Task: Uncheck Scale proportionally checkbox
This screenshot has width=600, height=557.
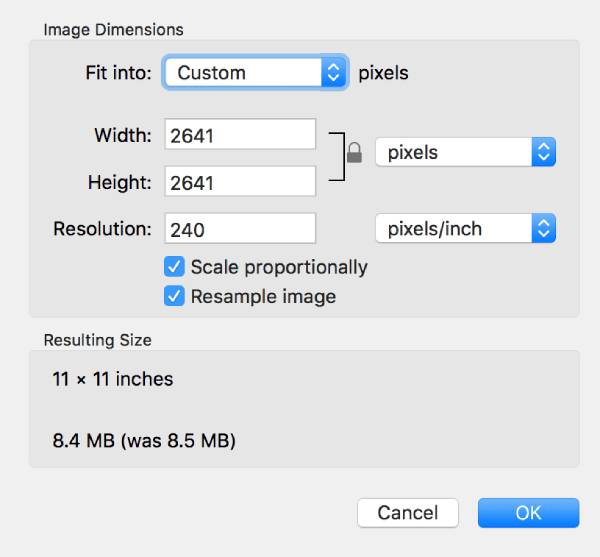Action: (x=175, y=267)
